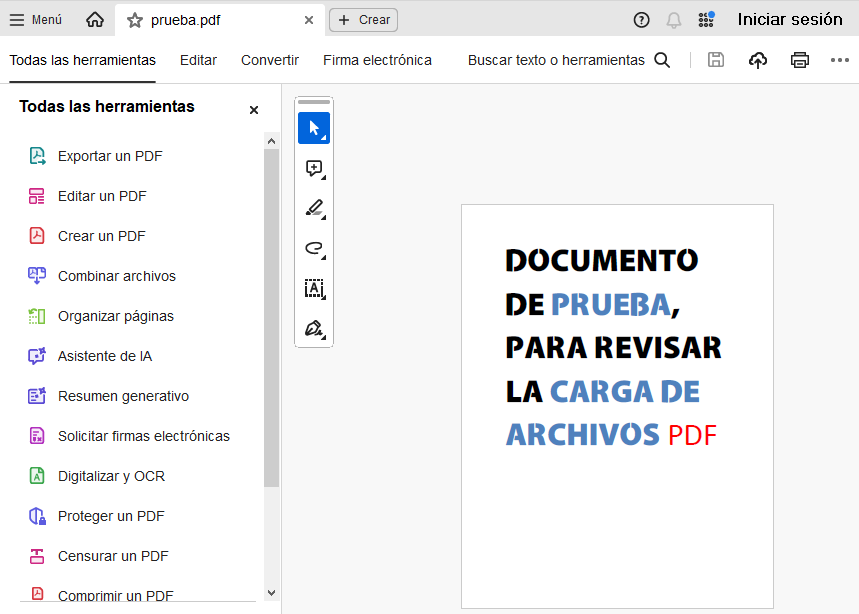Choose the add comment tool

pos(314,168)
